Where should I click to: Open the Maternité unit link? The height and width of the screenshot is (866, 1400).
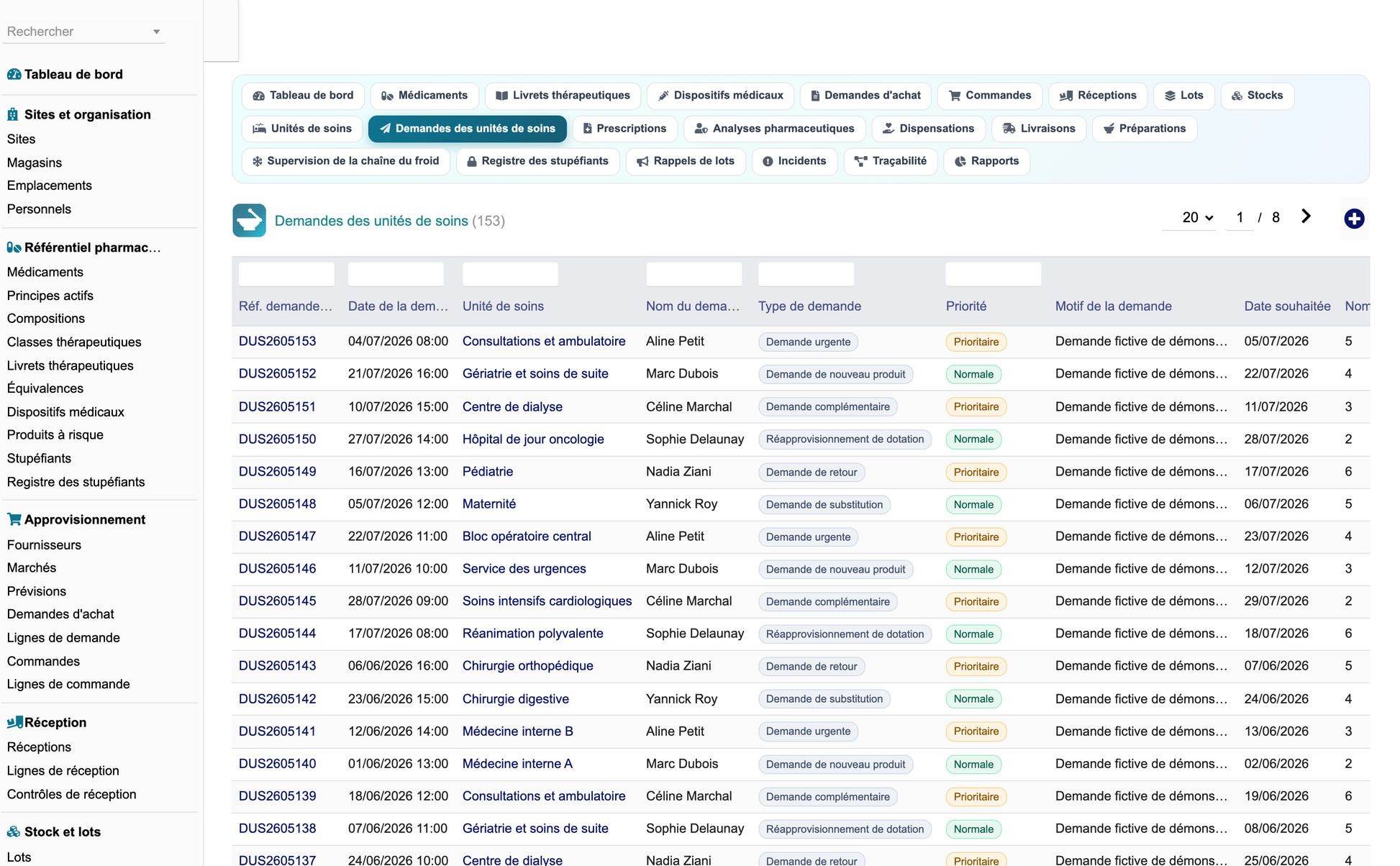(x=489, y=504)
